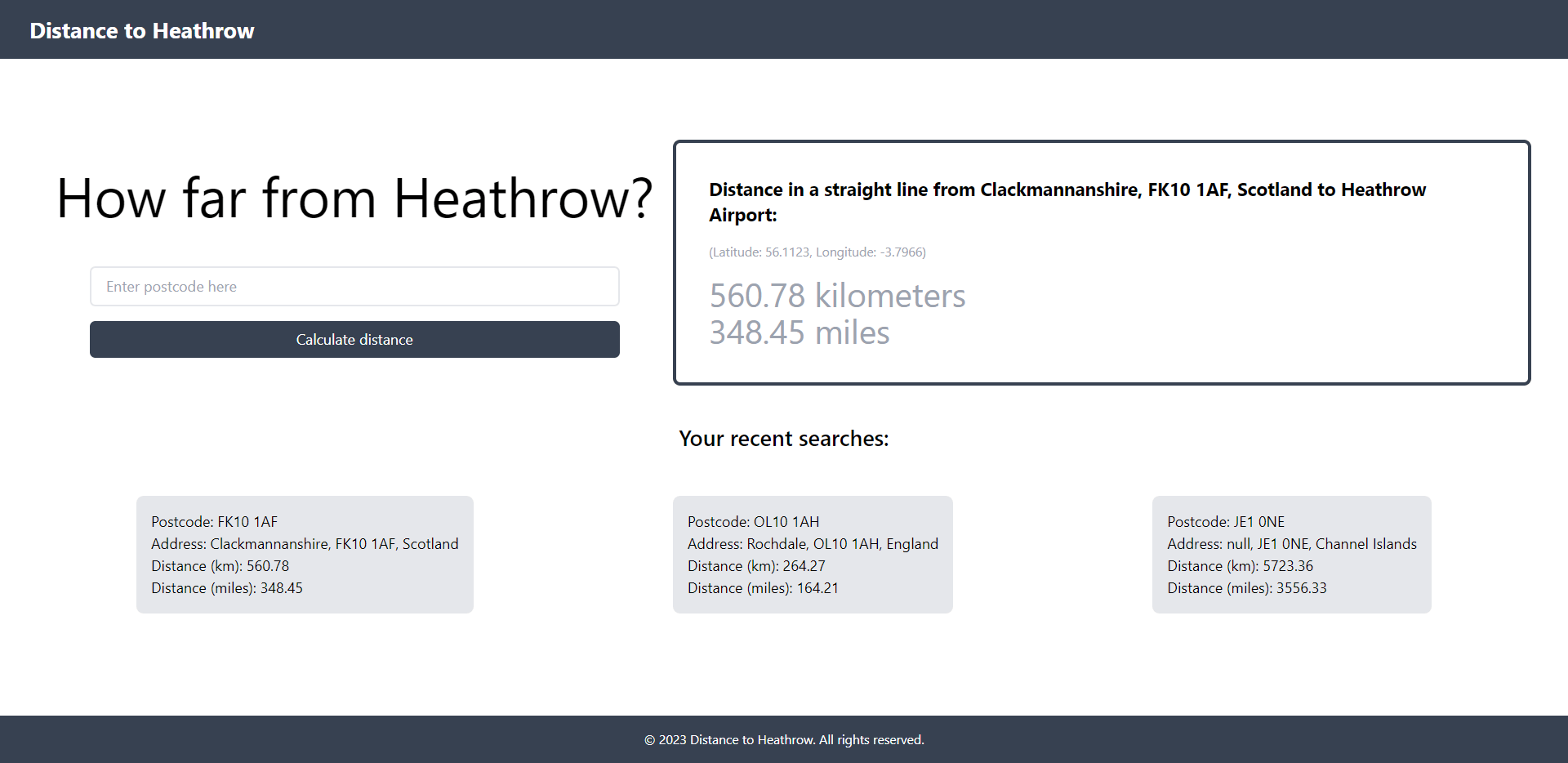The height and width of the screenshot is (763, 1568).
Task: Focus the 'Enter postcode here' input field
Action: pyautogui.click(x=354, y=287)
